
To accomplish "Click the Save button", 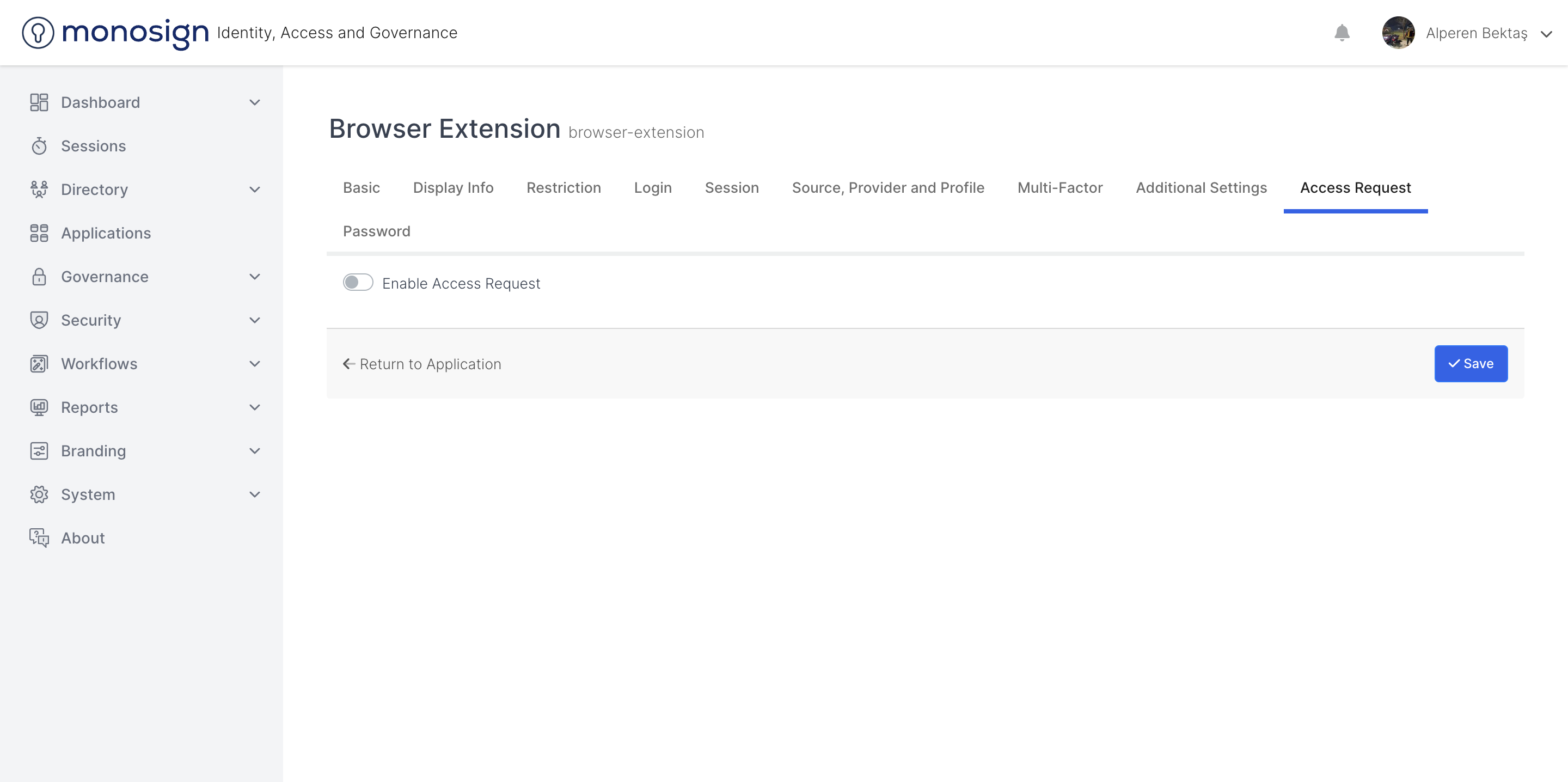I will pyautogui.click(x=1471, y=364).
